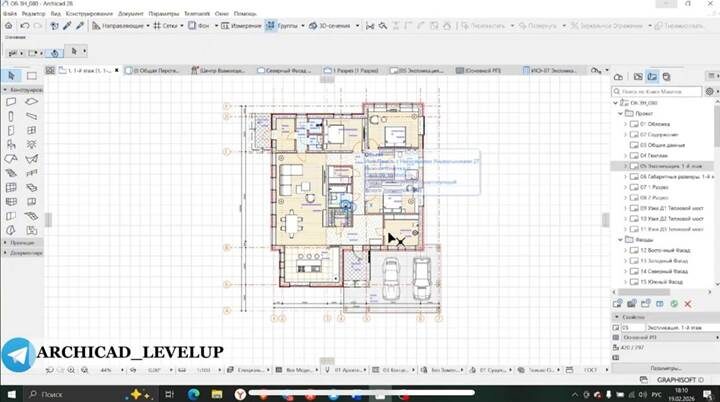
Task: Click the Параметры button in Navigator
Action: tap(665, 368)
